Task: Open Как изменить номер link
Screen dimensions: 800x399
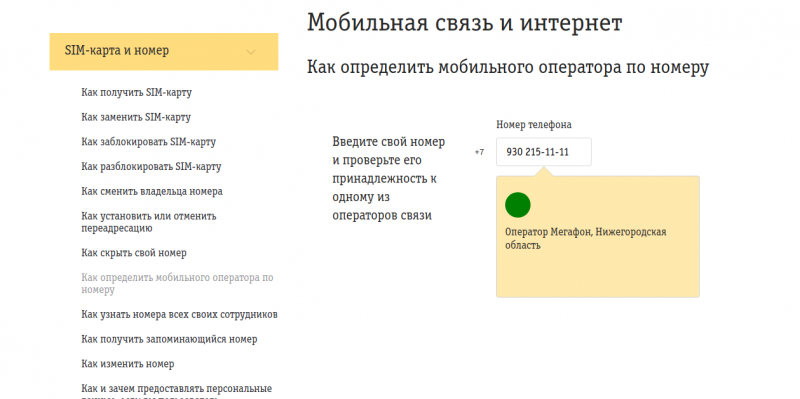Action: click(128, 364)
